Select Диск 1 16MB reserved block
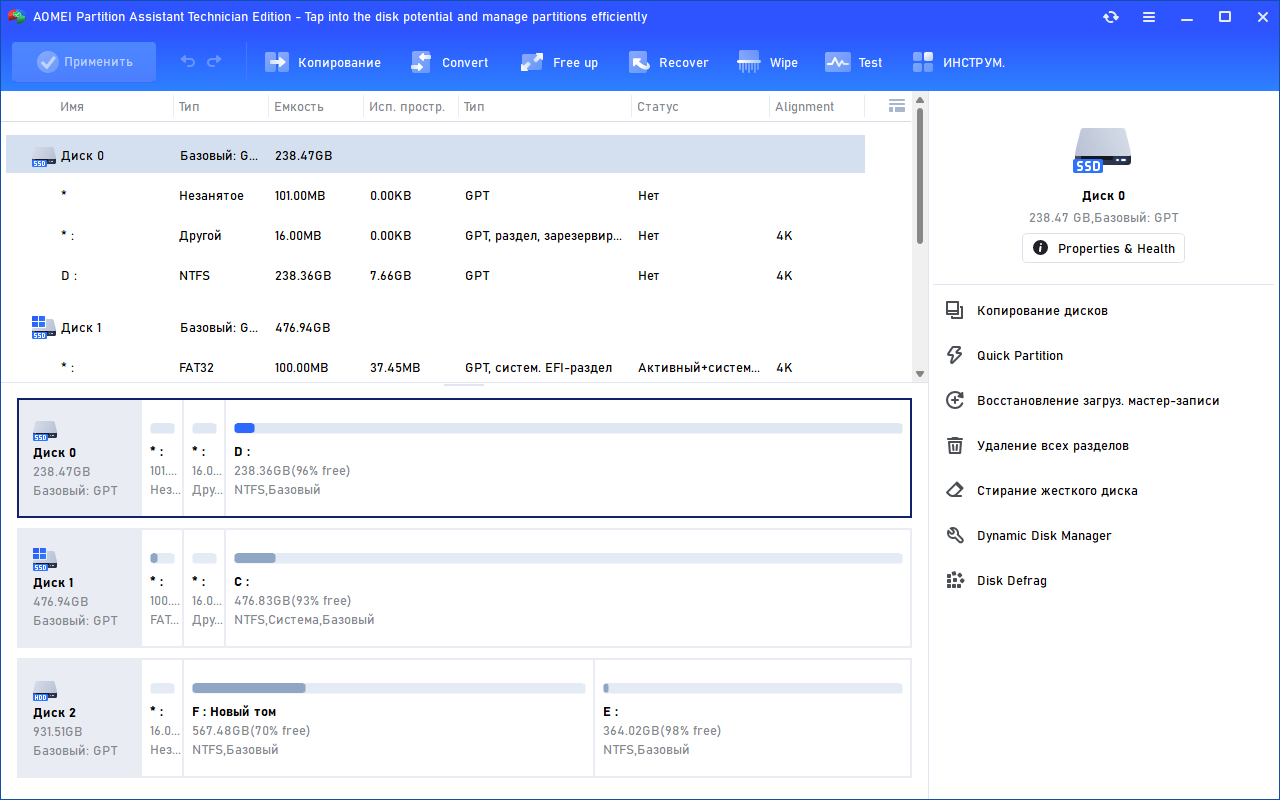The image size is (1280, 800). click(x=204, y=588)
